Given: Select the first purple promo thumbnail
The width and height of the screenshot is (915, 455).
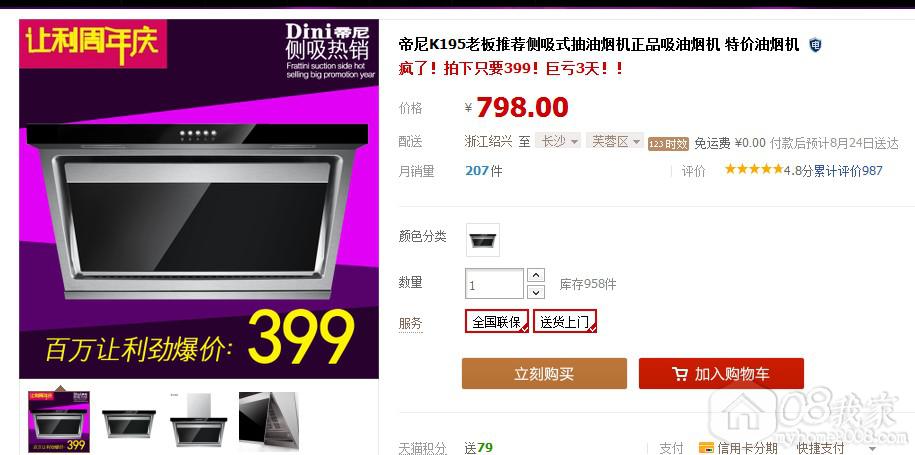Looking at the screenshot, I should point(59,421).
